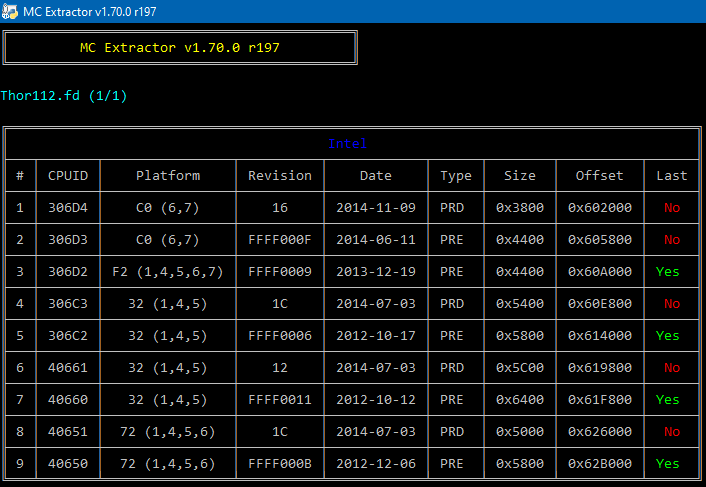Click revision FFFF000F in row 2
The image size is (706, 487).
(280, 239)
